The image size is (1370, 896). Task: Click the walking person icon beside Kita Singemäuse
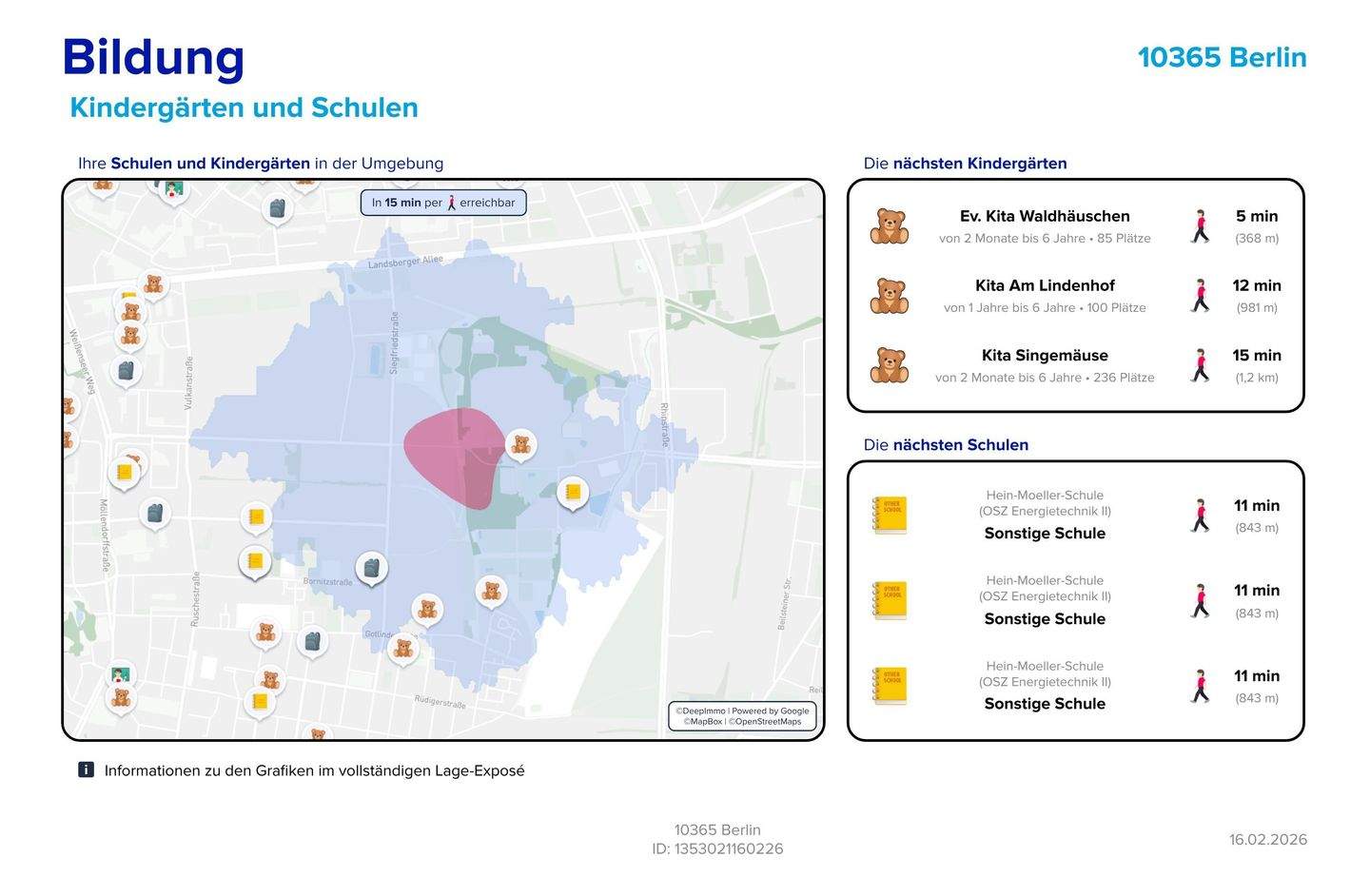click(x=1201, y=366)
